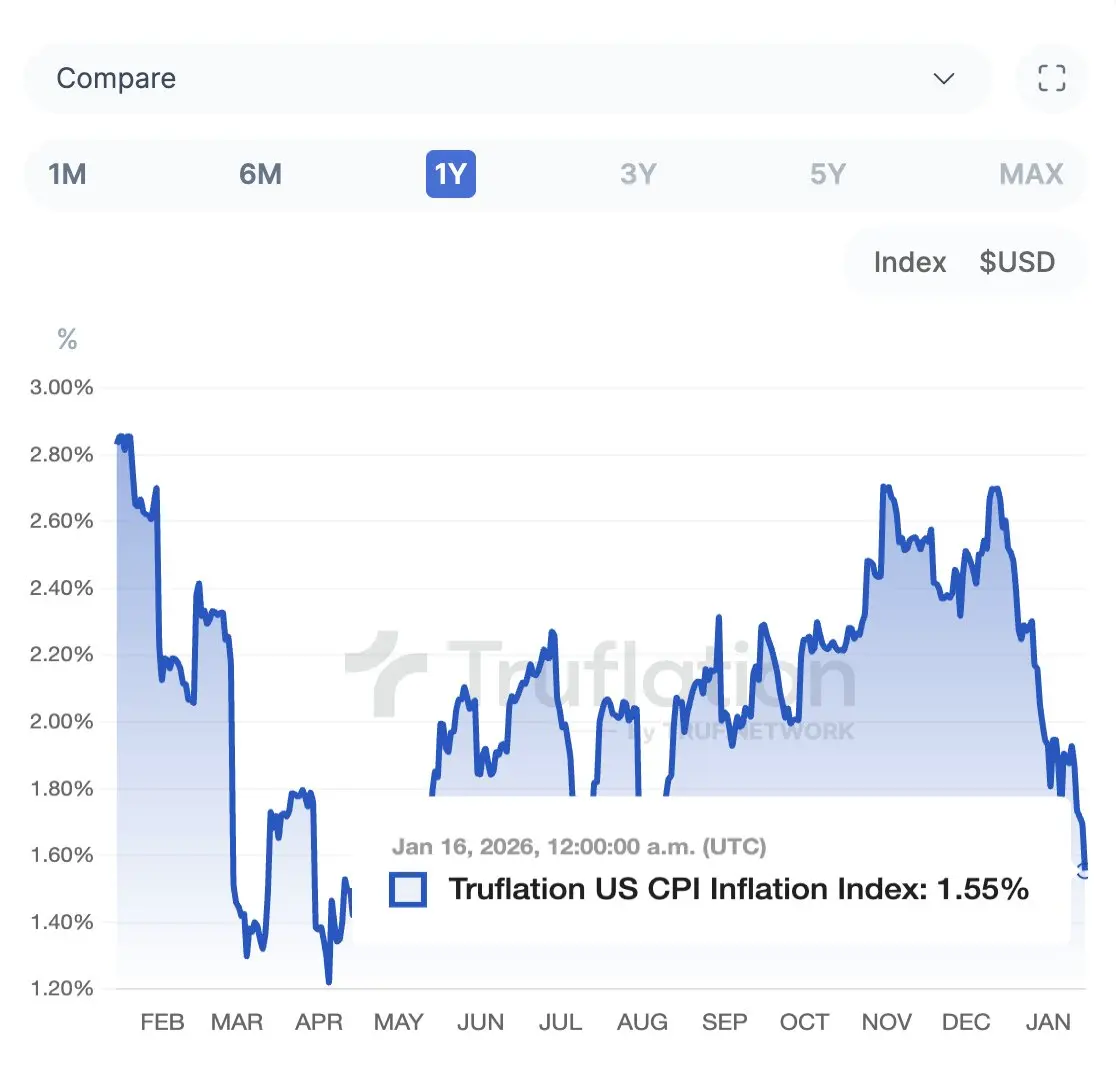Choose the 5Y time range

(828, 174)
